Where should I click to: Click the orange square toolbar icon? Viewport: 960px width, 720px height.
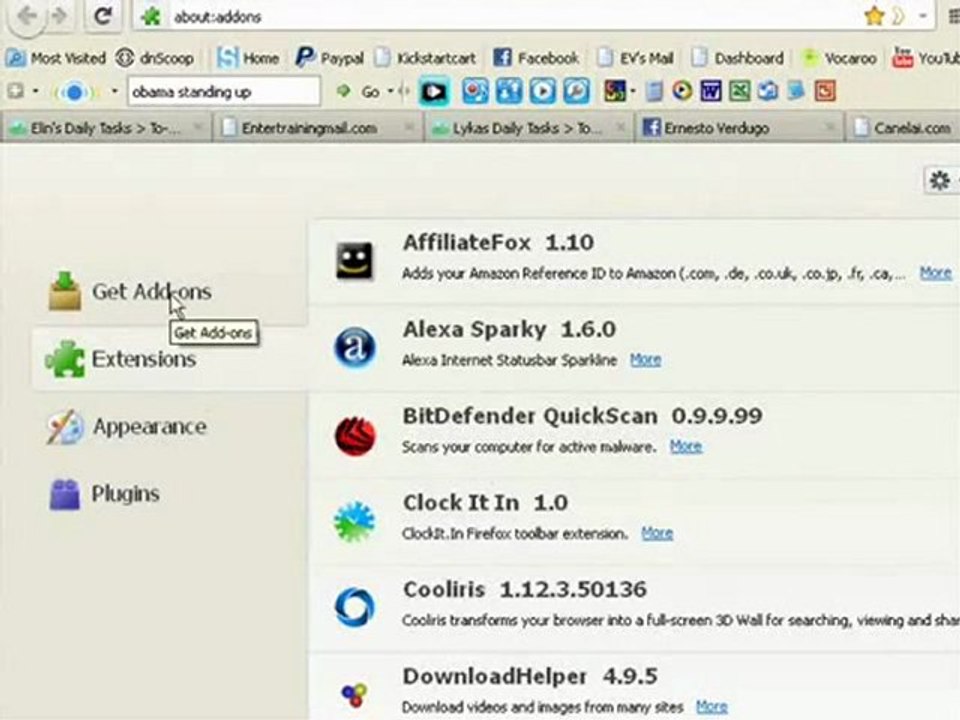pos(825,92)
